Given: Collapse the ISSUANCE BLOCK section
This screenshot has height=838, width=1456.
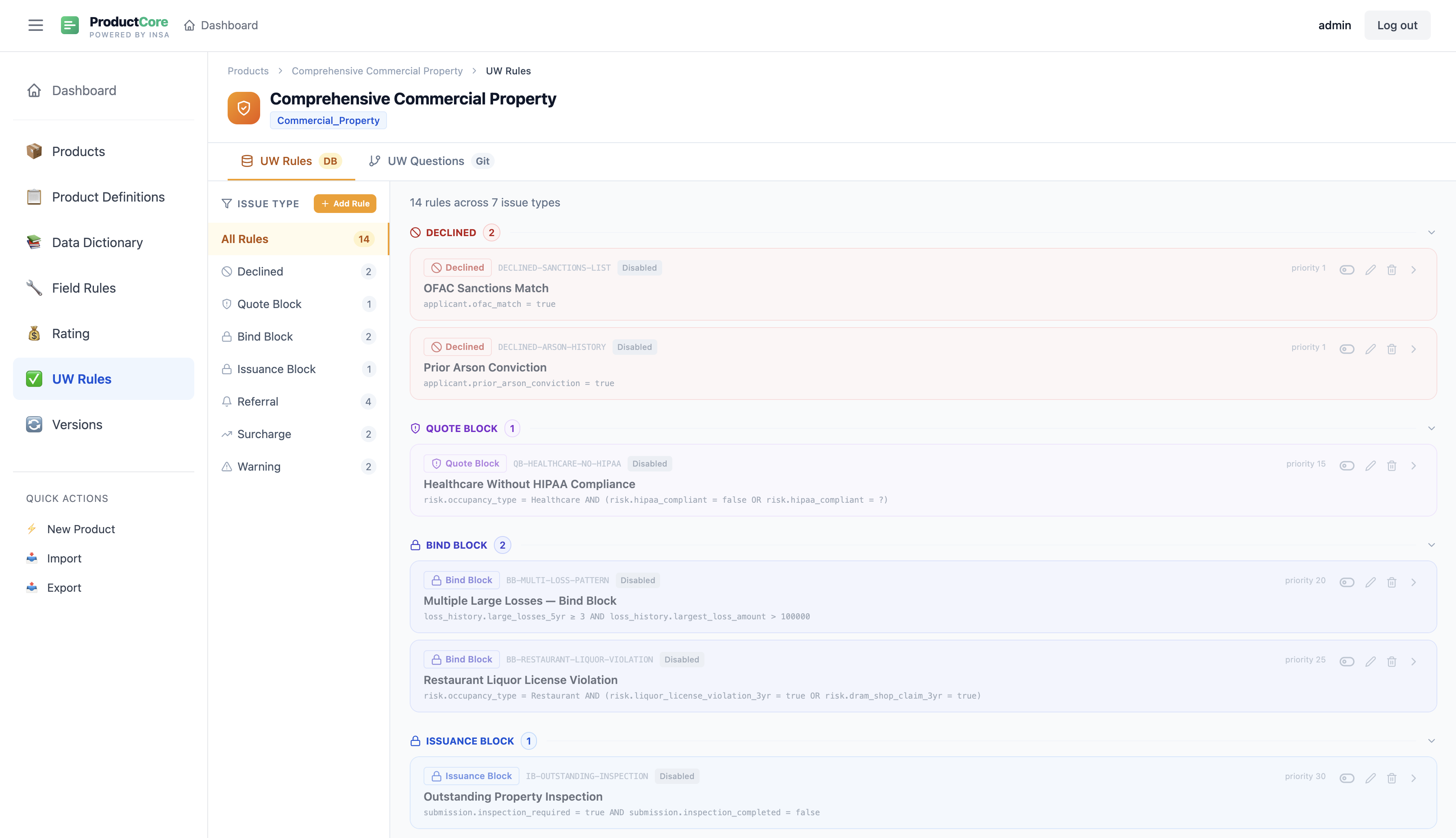Looking at the screenshot, I should (1431, 741).
